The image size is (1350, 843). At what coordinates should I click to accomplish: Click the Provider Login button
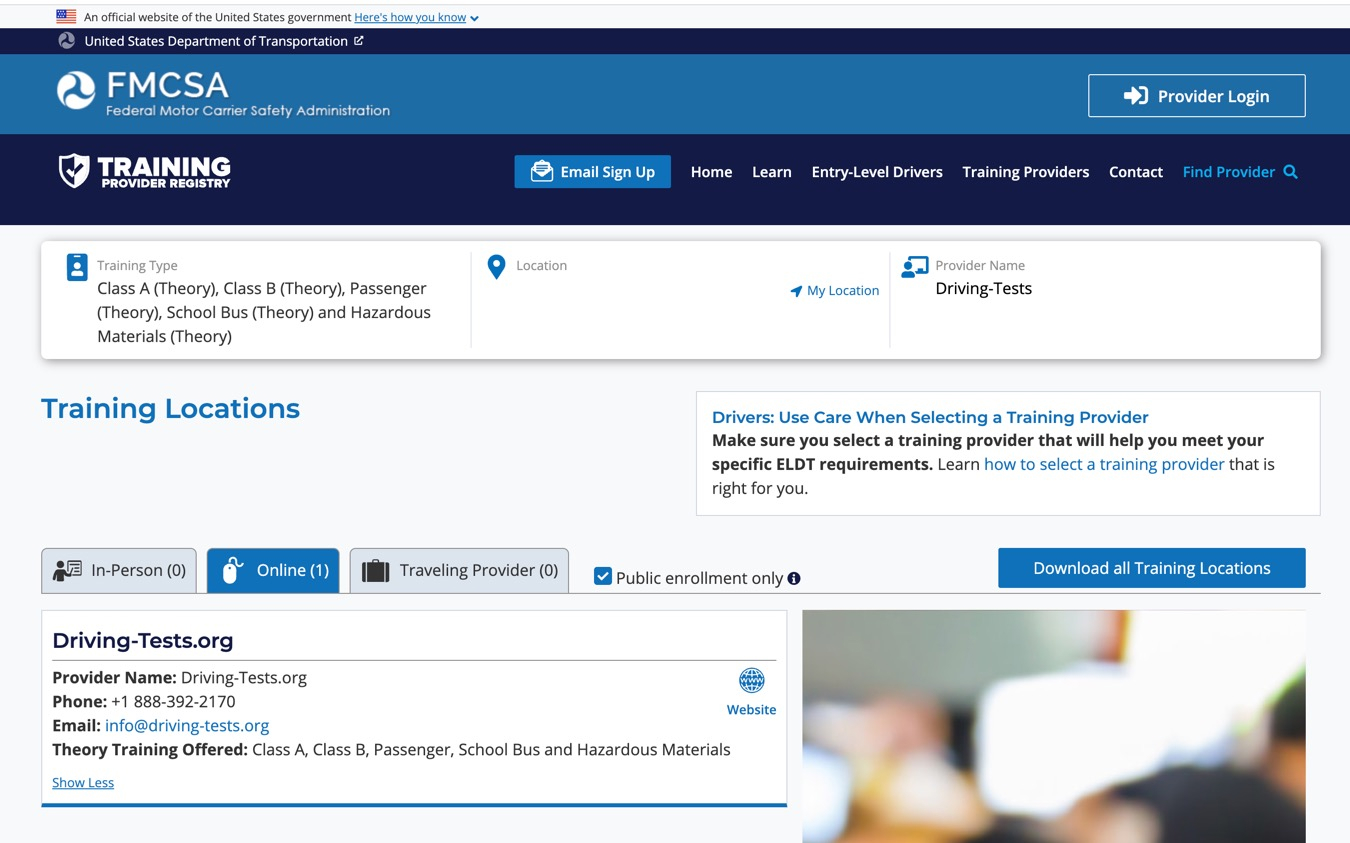click(1196, 96)
